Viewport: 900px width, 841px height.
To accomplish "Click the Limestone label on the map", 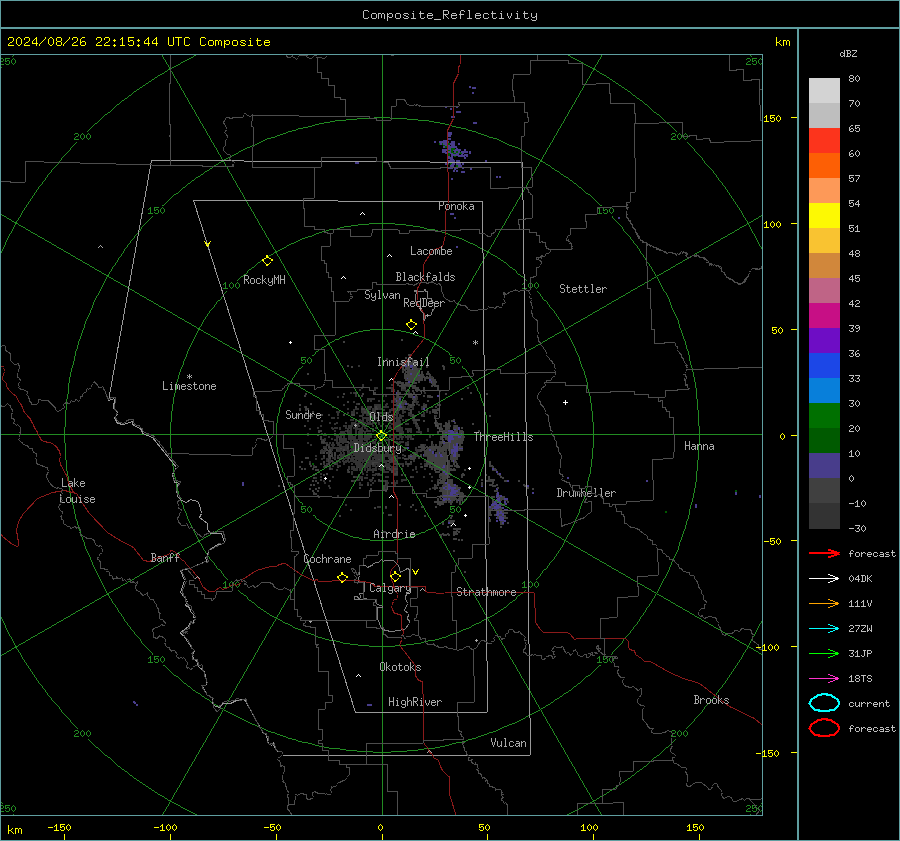I will (x=189, y=386).
